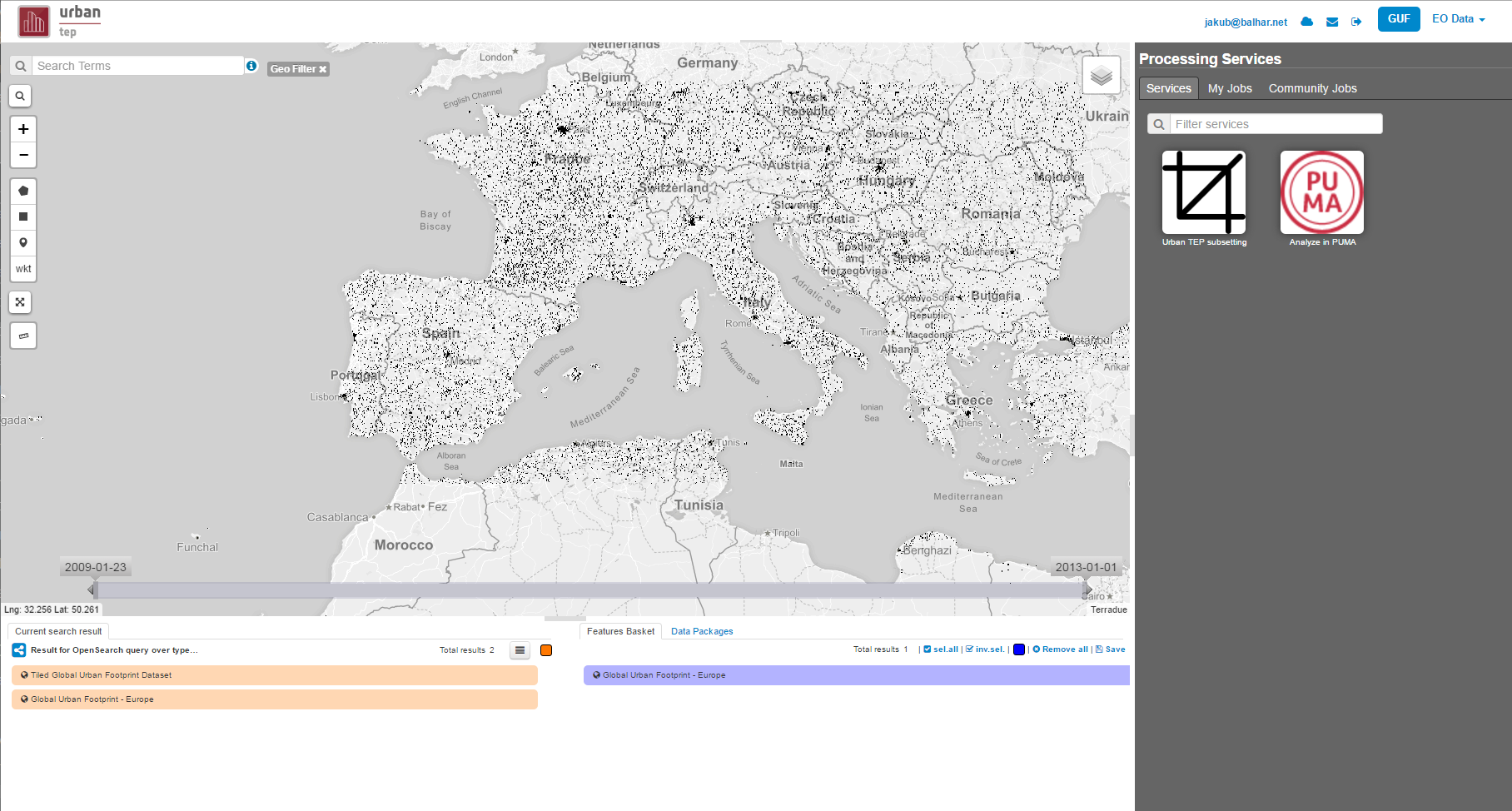
Task: Zoom in on the map
Action: (x=23, y=129)
